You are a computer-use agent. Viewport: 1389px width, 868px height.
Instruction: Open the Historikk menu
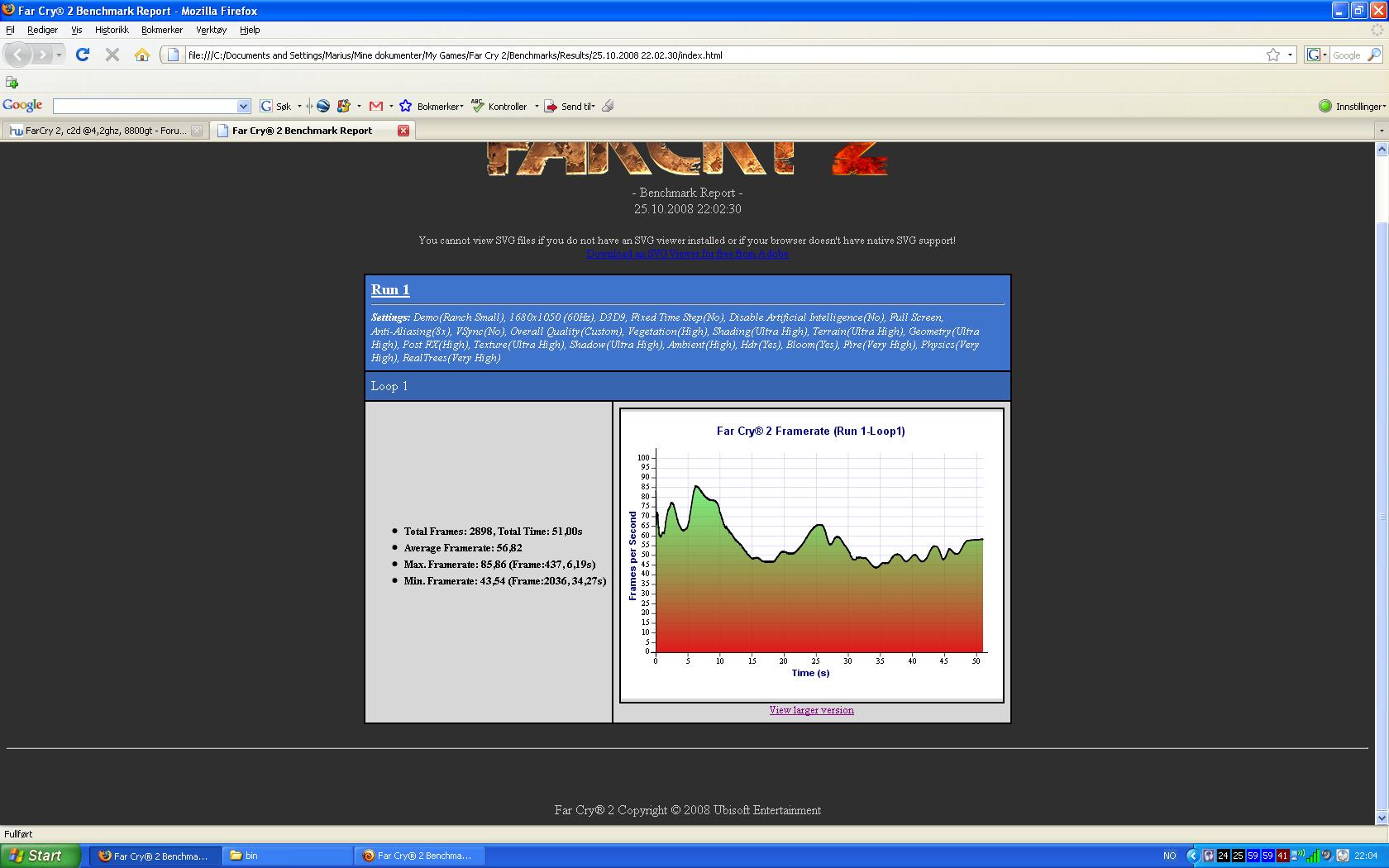coord(112,30)
